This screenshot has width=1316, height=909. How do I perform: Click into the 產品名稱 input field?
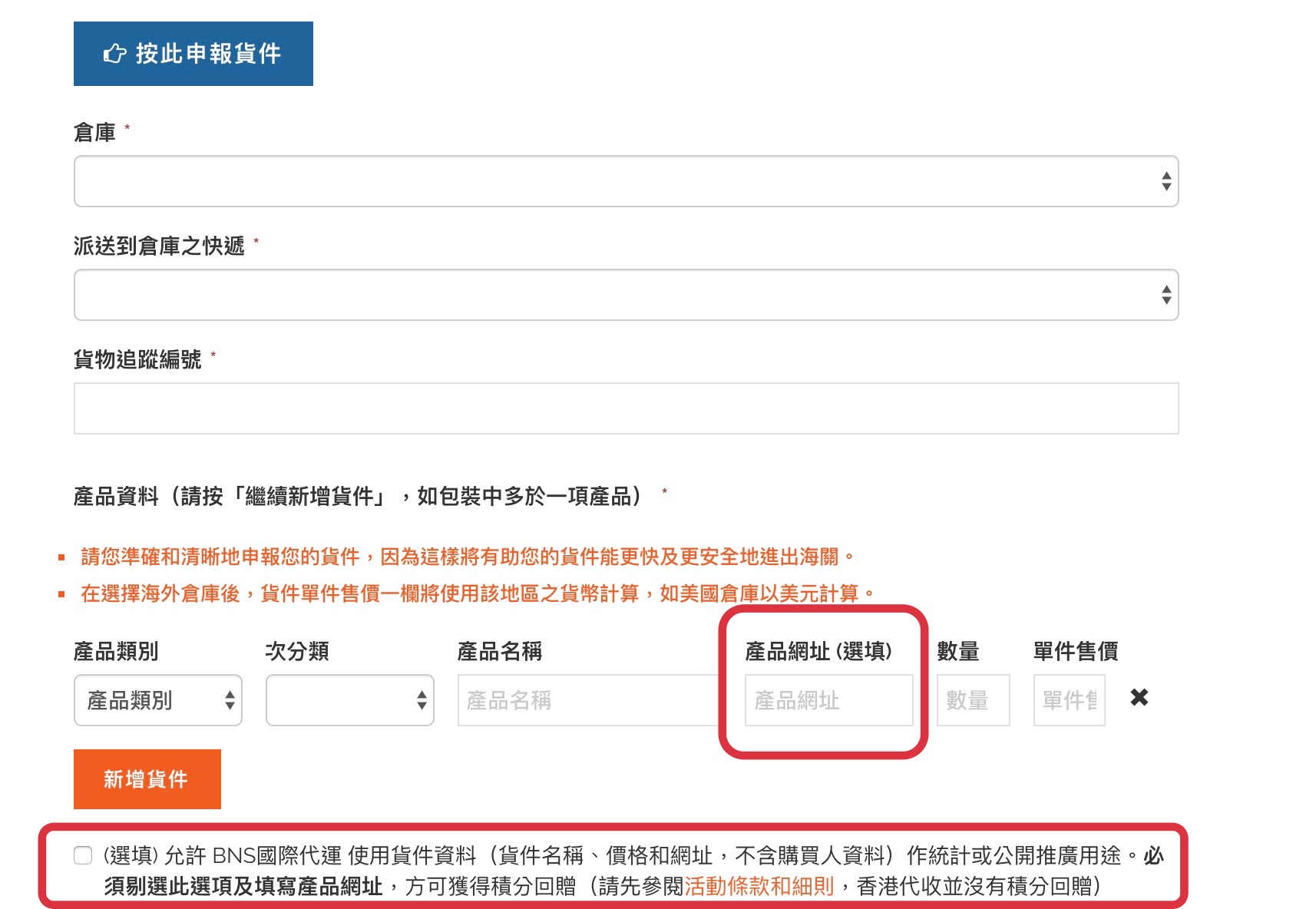587,700
